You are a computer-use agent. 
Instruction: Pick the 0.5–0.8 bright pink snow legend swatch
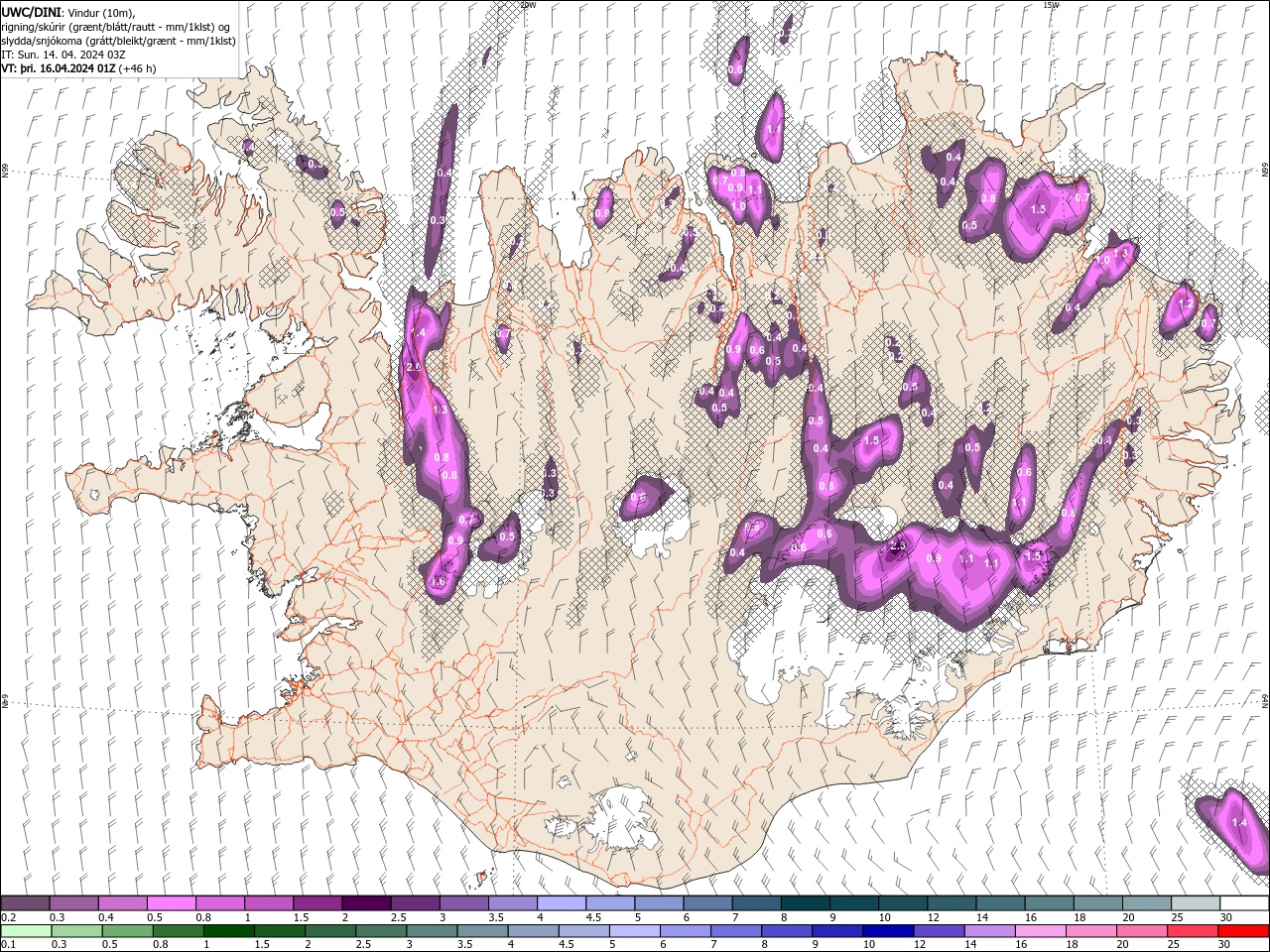pos(171,903)
